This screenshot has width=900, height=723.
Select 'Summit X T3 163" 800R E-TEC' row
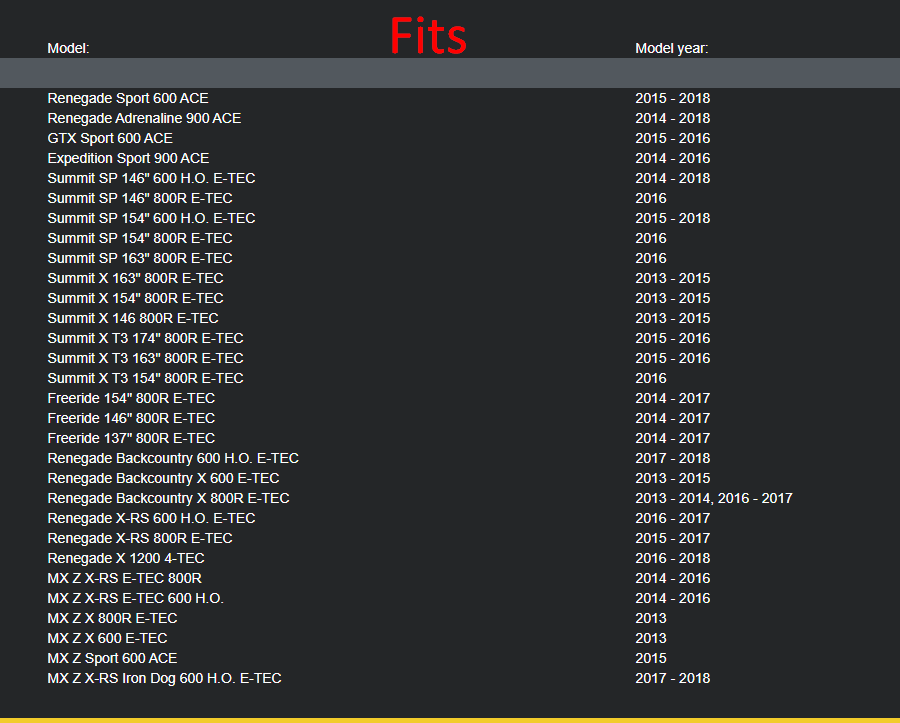coord(146,359)
